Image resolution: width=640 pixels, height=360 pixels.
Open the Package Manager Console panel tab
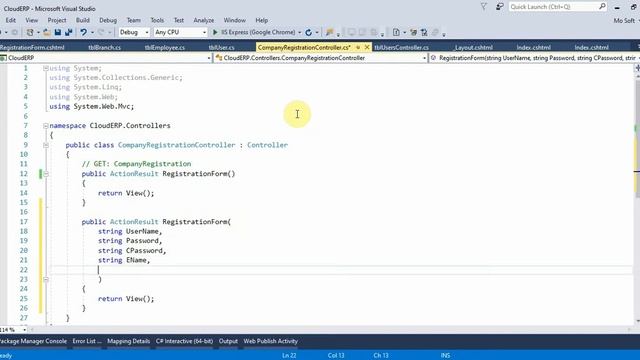pyautogui.click(x=33, y=341)
